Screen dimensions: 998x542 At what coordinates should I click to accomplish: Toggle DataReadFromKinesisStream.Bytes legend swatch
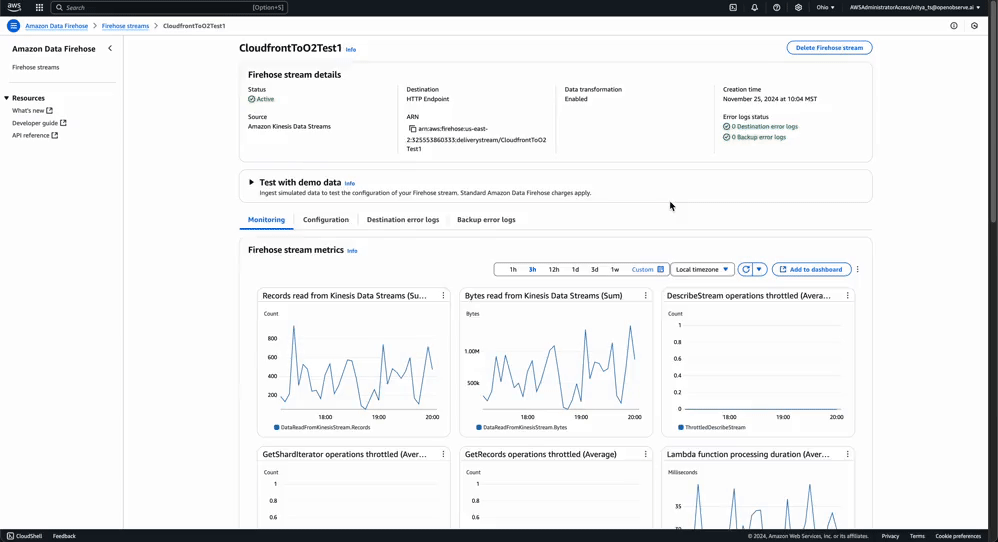click(479, 427)
